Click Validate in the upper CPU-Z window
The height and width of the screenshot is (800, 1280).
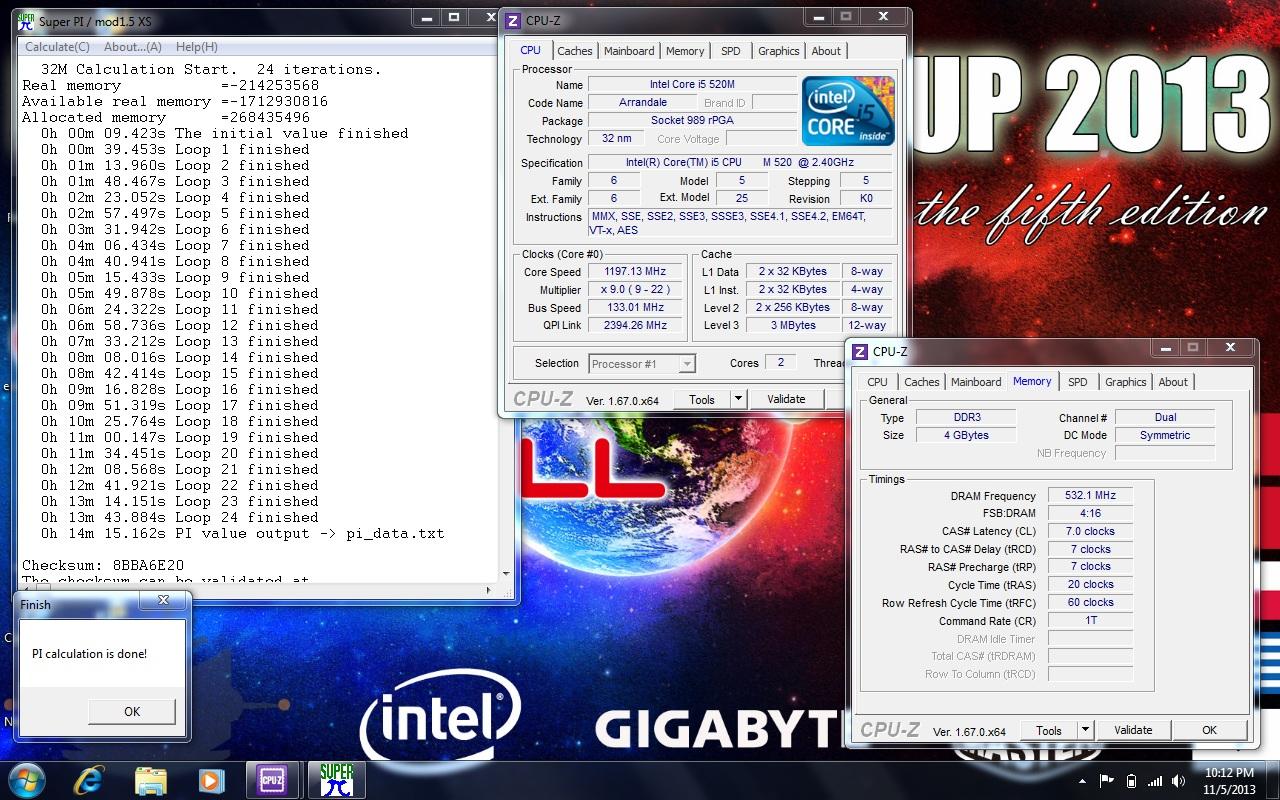coord(786,399)
